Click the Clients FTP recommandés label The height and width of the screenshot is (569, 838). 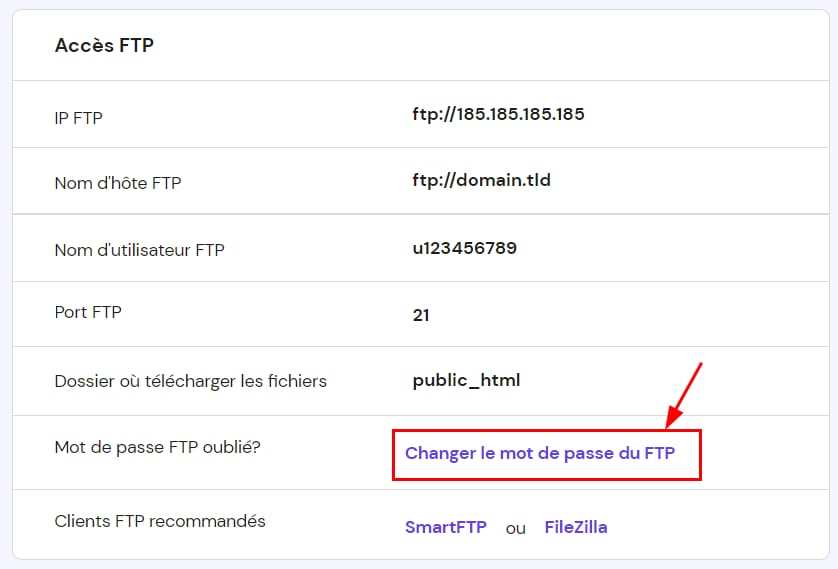159,521
